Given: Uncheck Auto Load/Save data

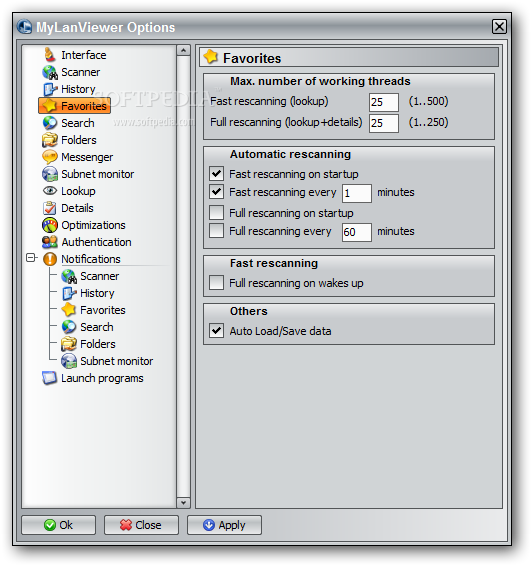Looking at the screenshot, I should pyautogui.click(x=216, y=331).
